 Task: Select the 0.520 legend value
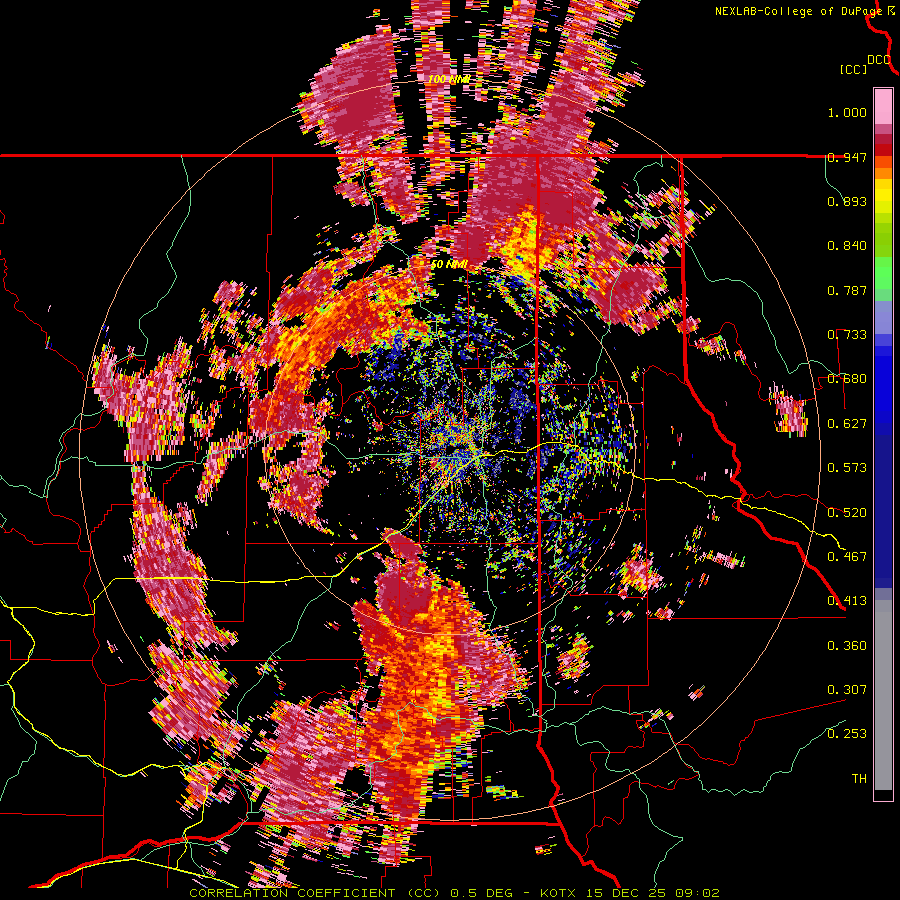click(x=847, y=513)
